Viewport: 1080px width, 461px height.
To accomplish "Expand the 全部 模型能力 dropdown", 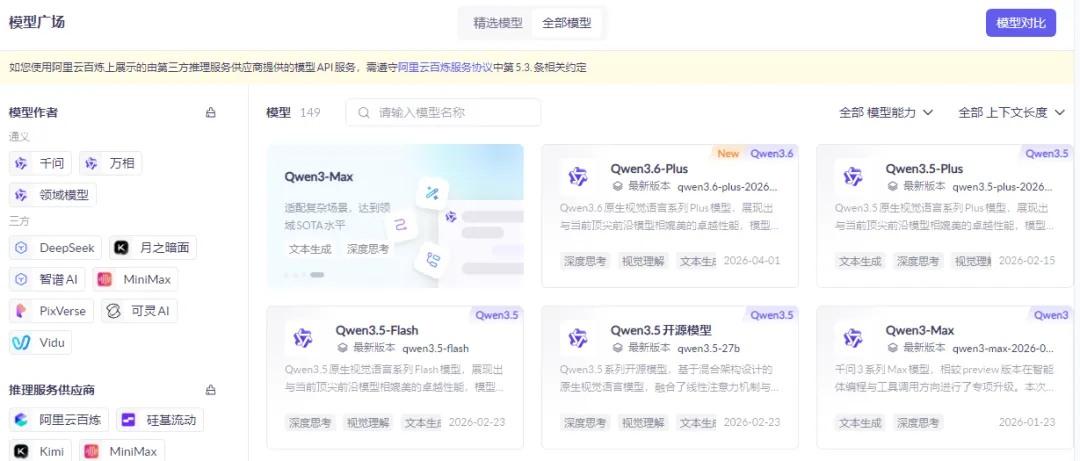I will coord(885,112).
